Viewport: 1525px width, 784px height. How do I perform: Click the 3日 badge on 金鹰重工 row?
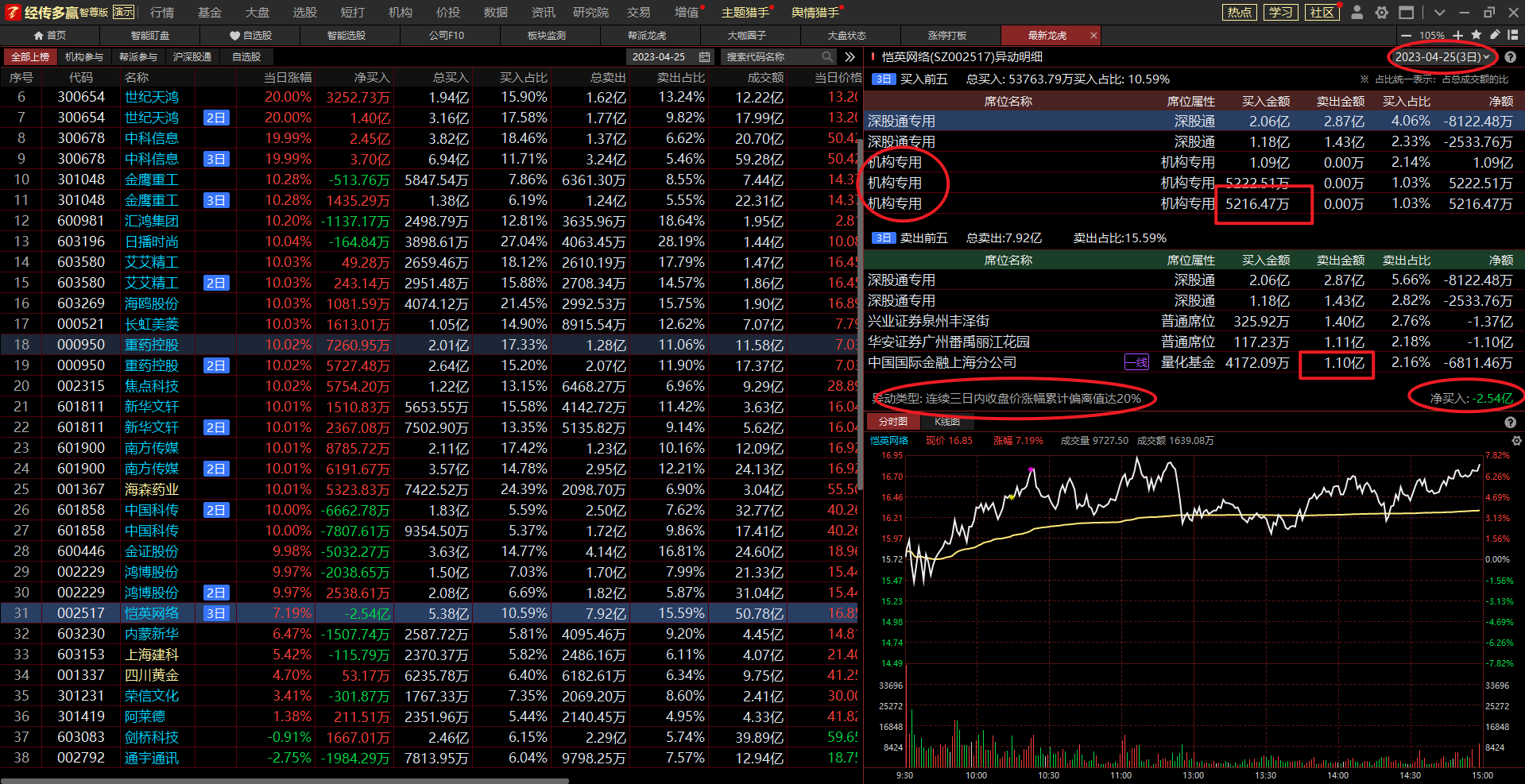pyautogui.click(x=215, y=200)
